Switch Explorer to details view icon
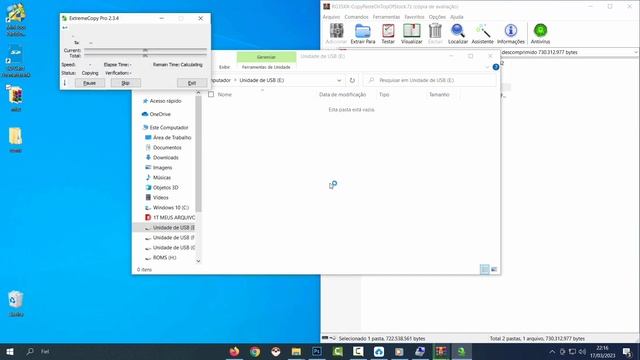Screen dimensions: 640x360 (x=484, y=269)
